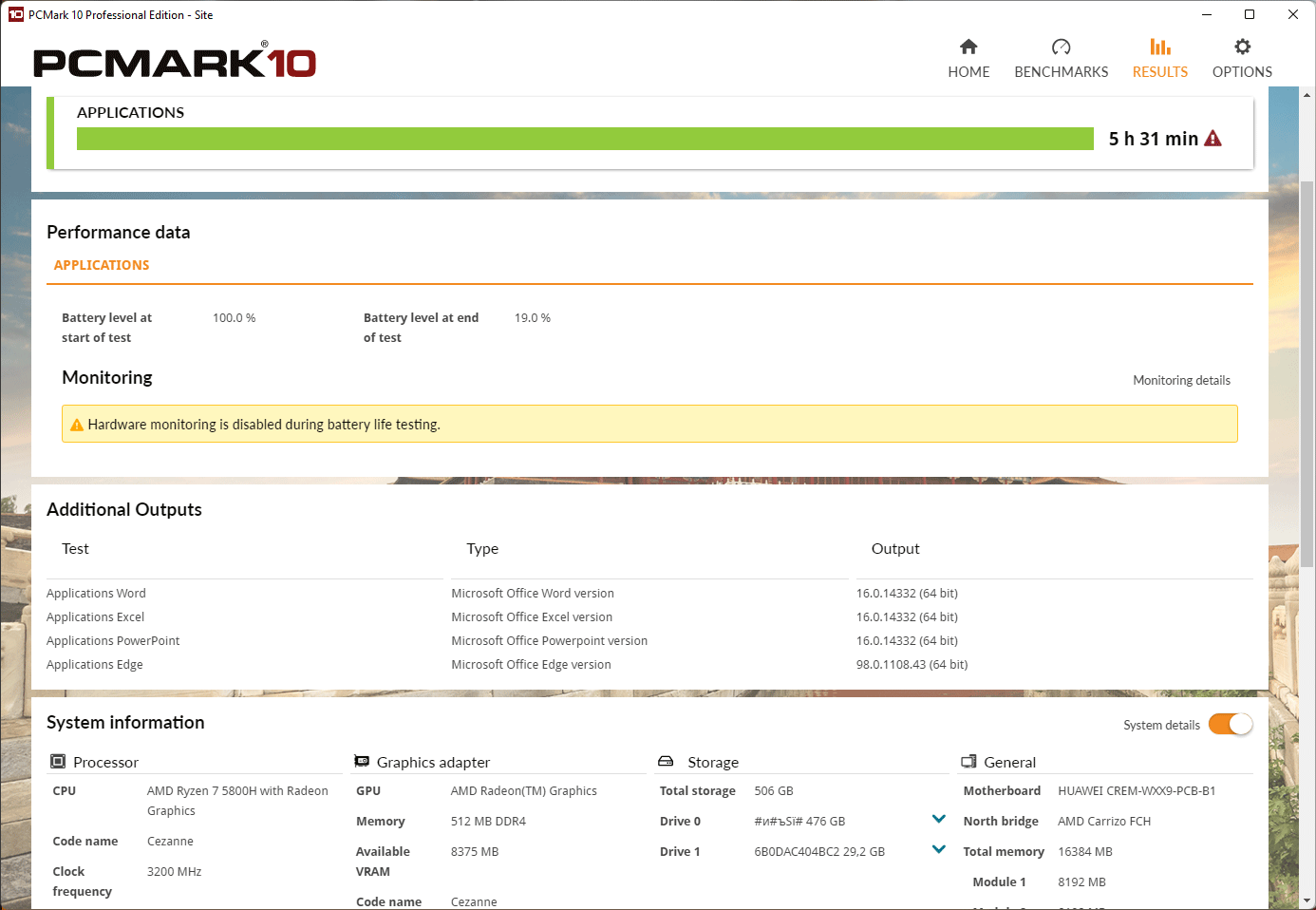Click the Results bar chart icon
Viewport: 1316px width, 910px height.
pos(1160,47)
